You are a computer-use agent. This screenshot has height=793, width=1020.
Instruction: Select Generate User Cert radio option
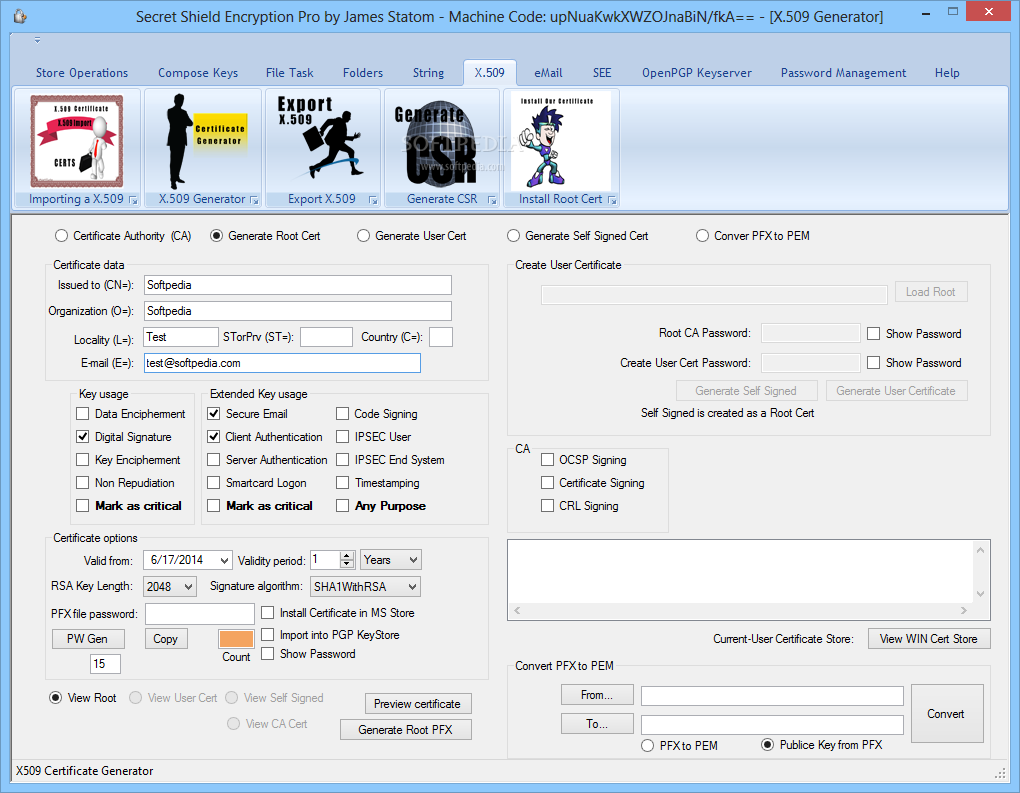click(x=412, y=236)
